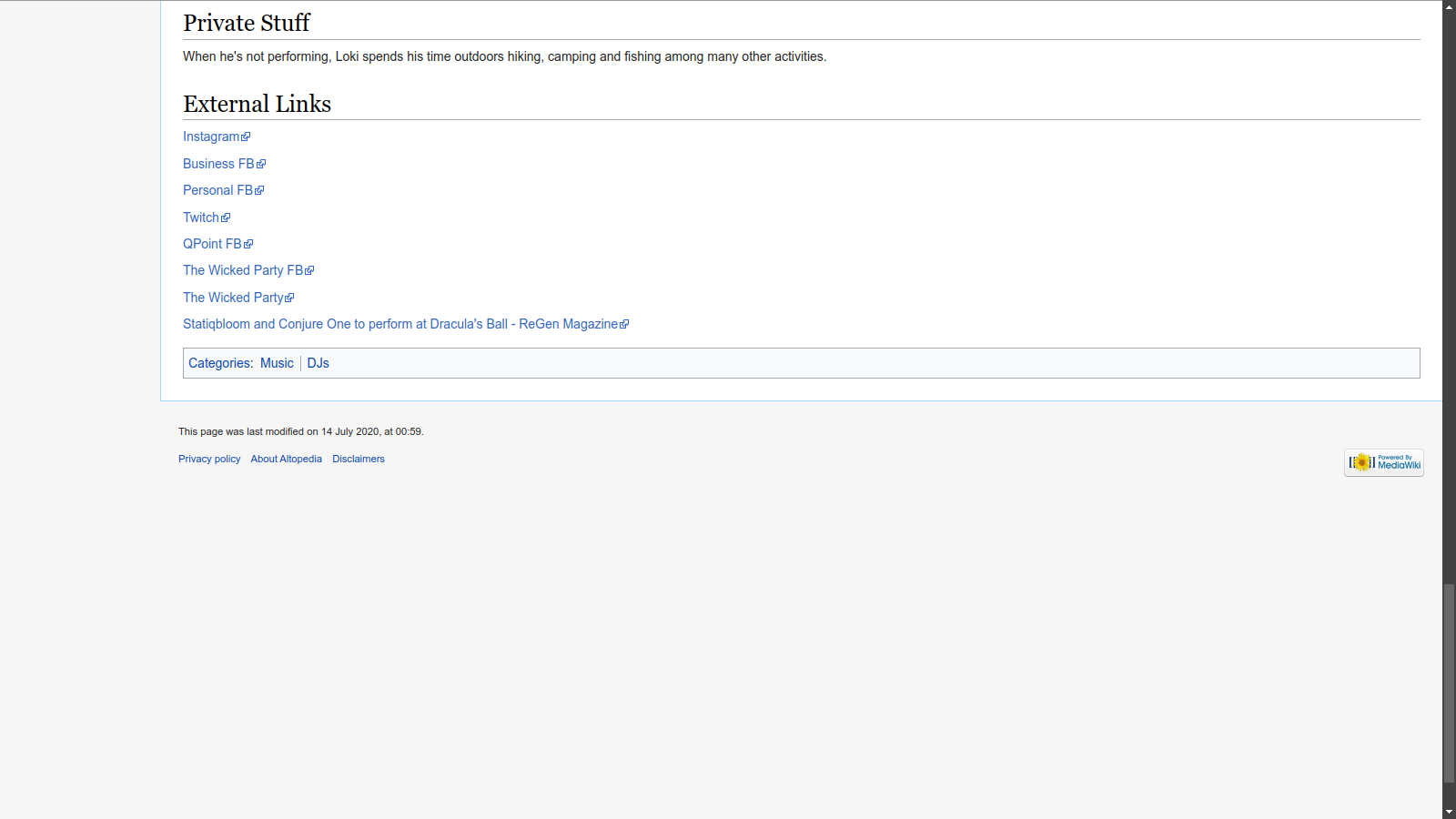The width and height of the screenshot is (1456, 819).
Task: Click The Wicked Party FB link
Action: point(243,270)
